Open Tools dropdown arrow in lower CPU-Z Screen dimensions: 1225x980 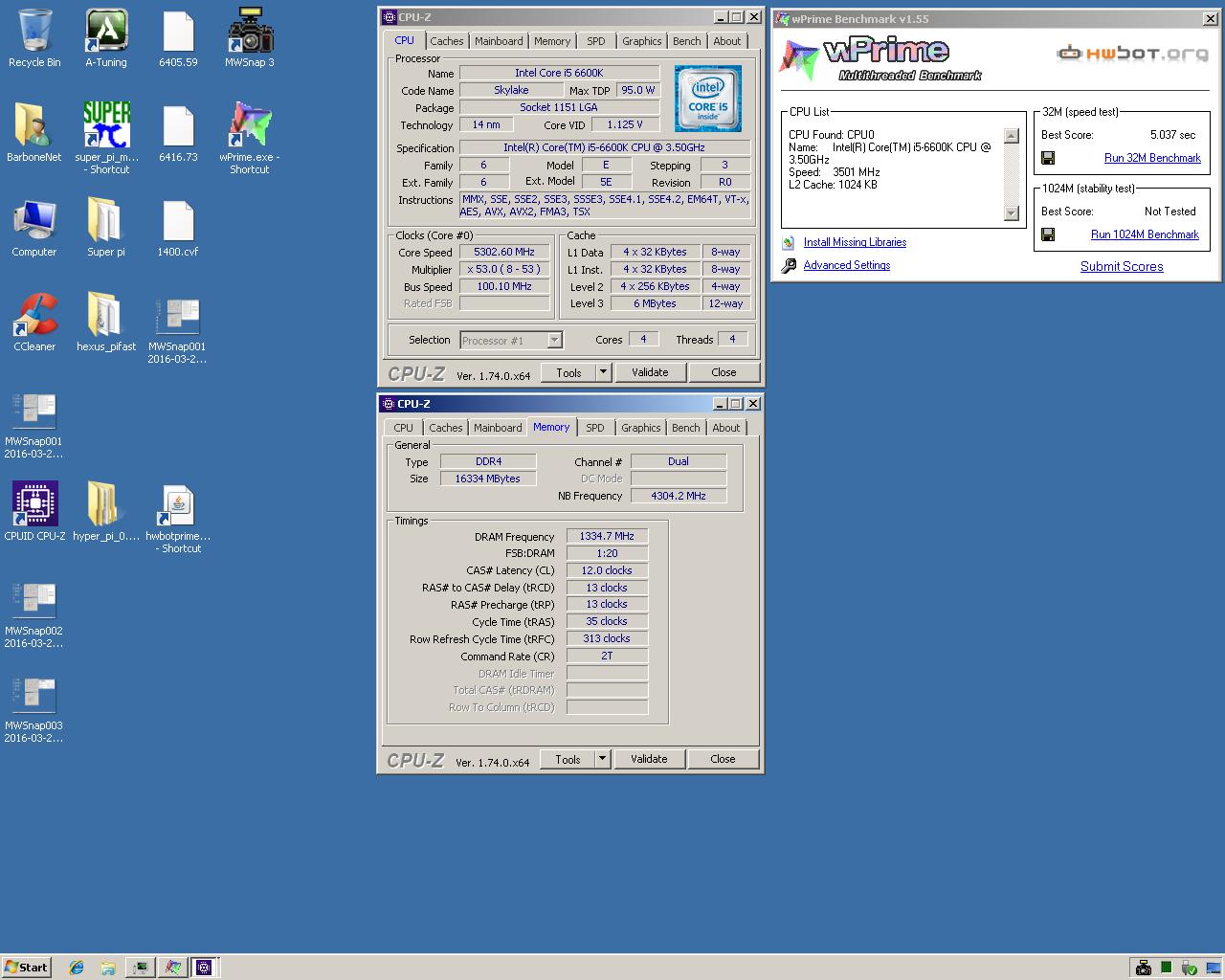click(x=602, y=759)
